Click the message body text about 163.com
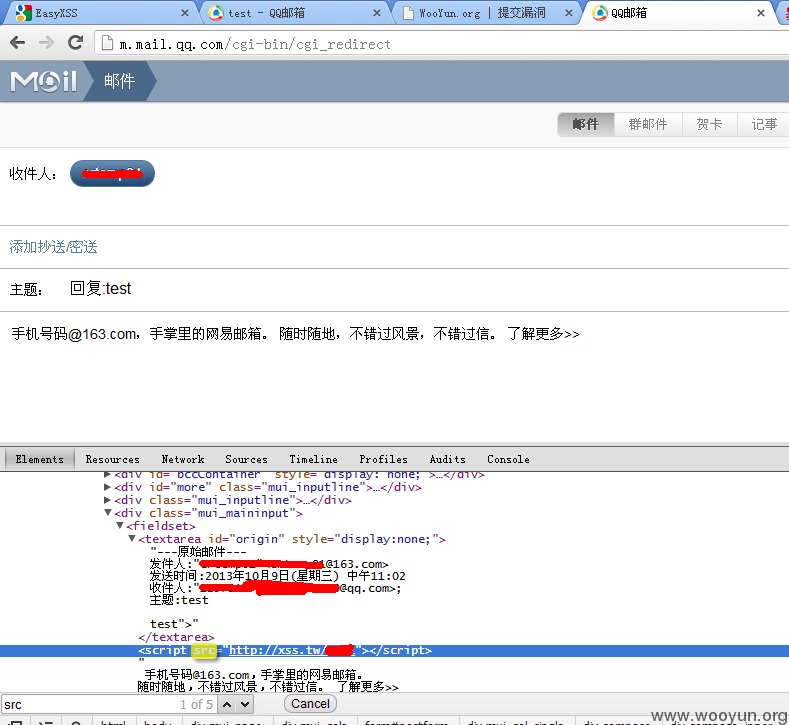 tap(295, 334)
